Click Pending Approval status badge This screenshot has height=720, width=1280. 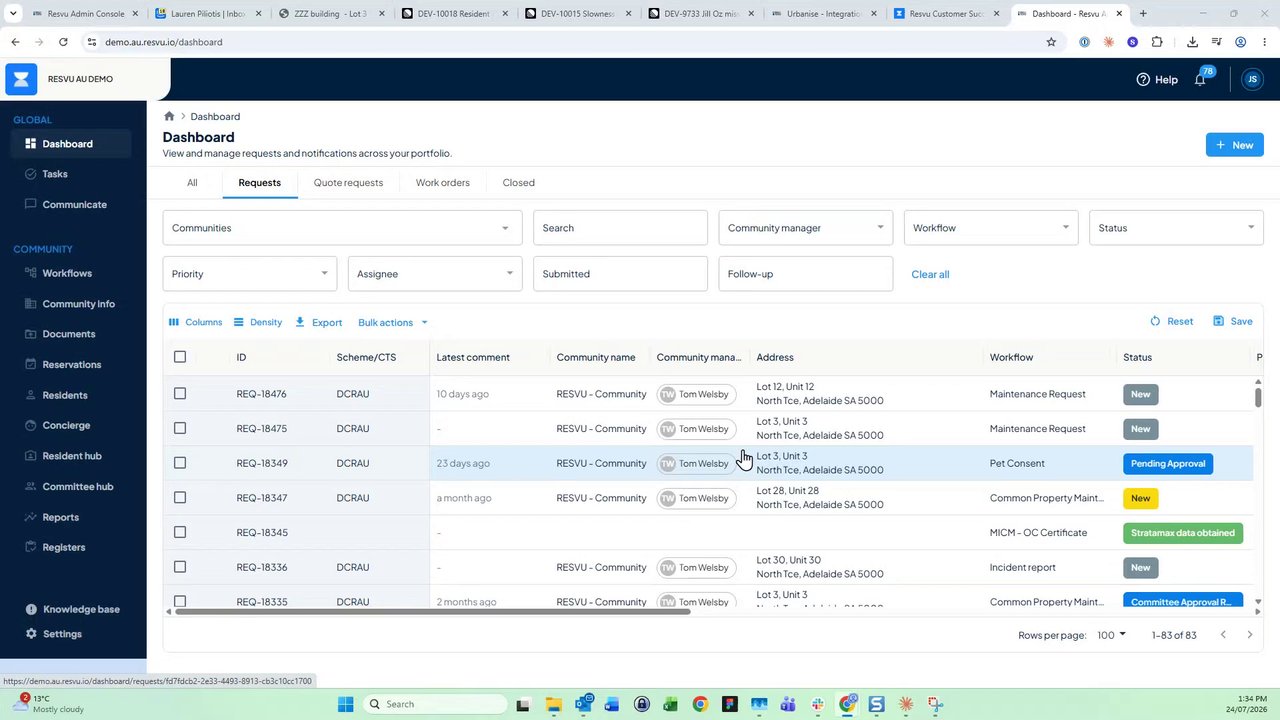point(1168,463)
